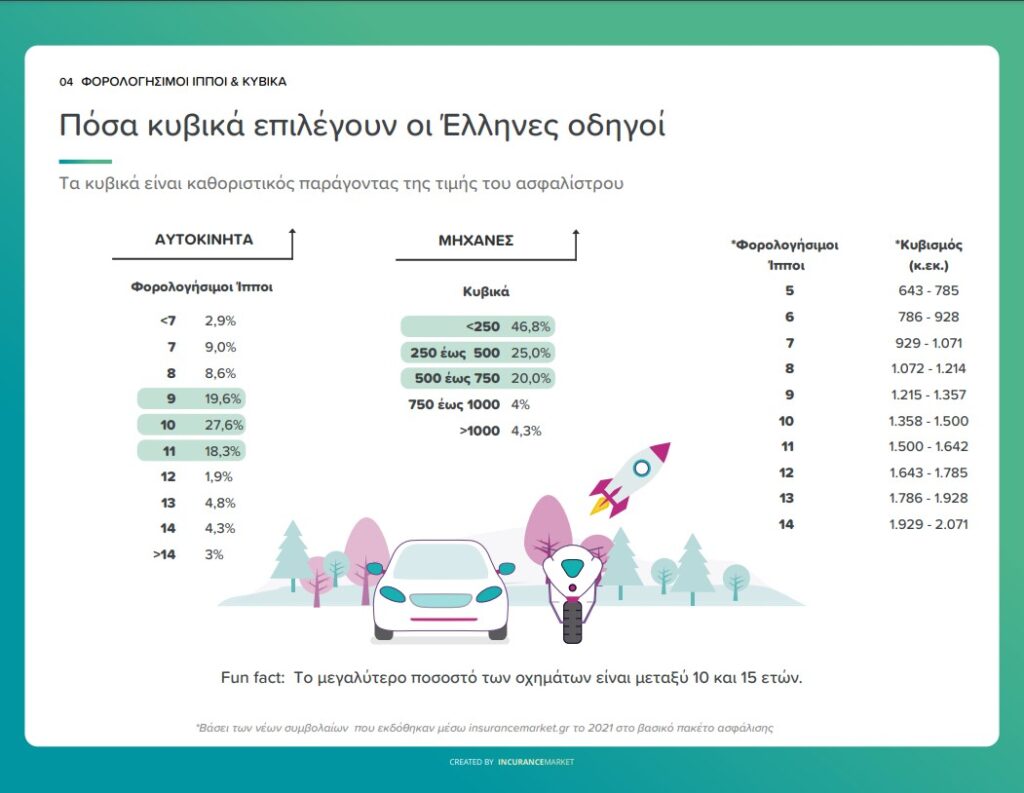
Task: Click the 'Κυβικά' subheading under ΜΗΧΑΝΕΣ
Action: click(x=486, y=292)
